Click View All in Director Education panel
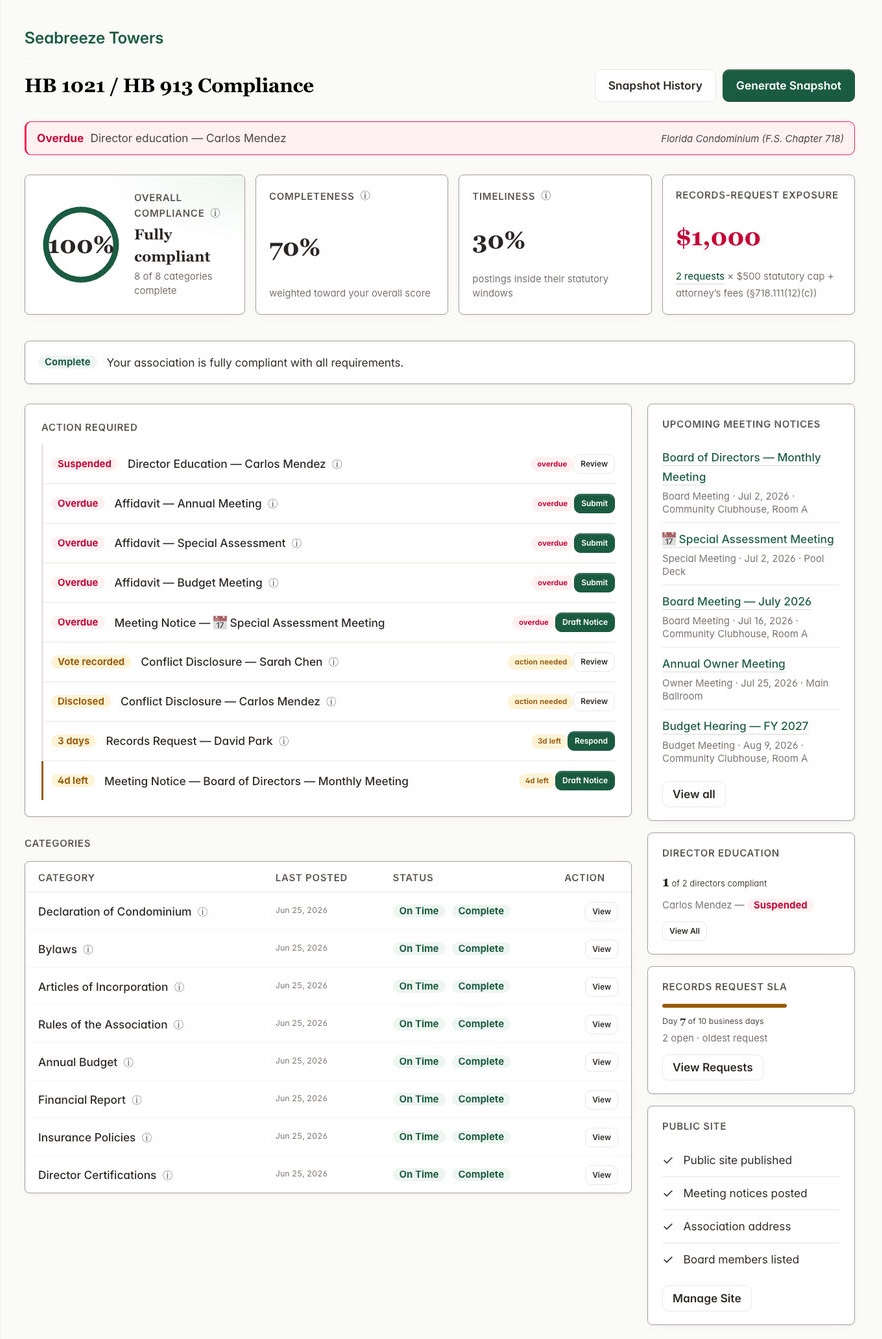Viewport: 882px width, 1339px height. (685, 930)
